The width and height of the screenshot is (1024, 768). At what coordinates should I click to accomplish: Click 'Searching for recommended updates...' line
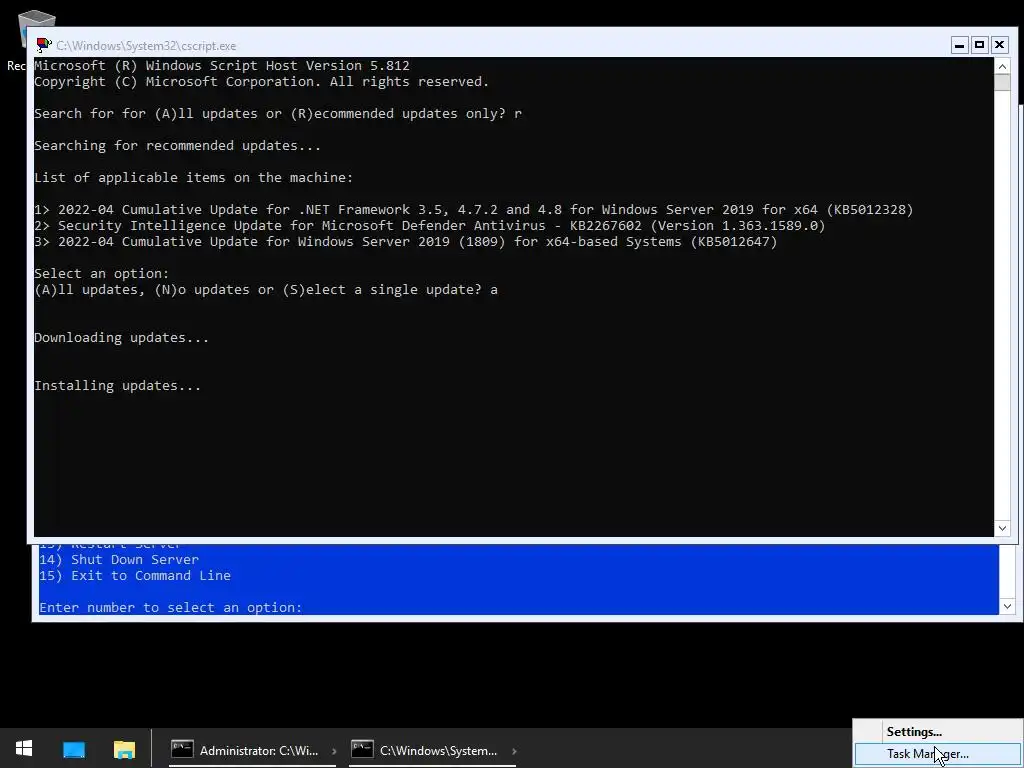coord(178,146)
